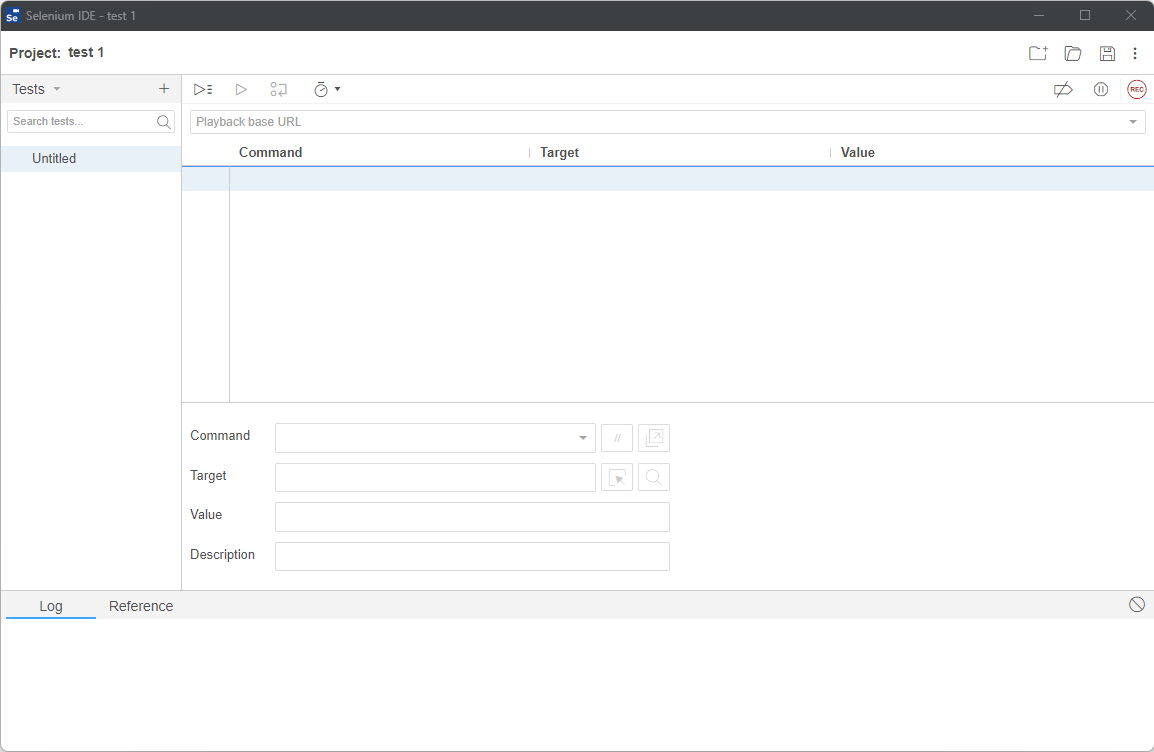Save the project with the floppy disk icon
Image resolution: width=1154 pixels, height=752 pixels.
click(1107, 53)
